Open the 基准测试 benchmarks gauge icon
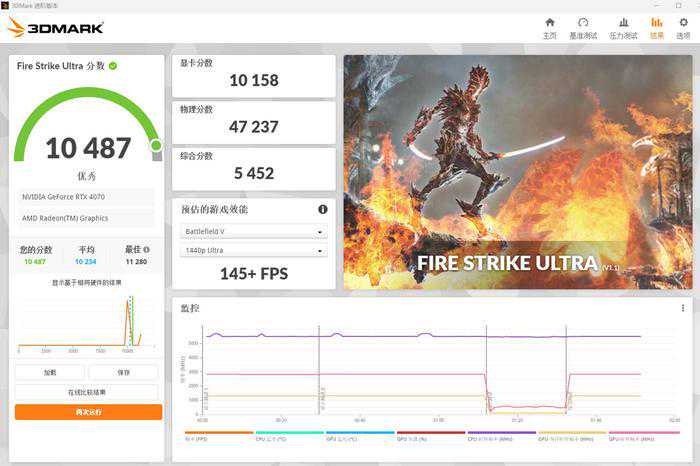Viewport: 700px width, 466px height. pos(583,27)
